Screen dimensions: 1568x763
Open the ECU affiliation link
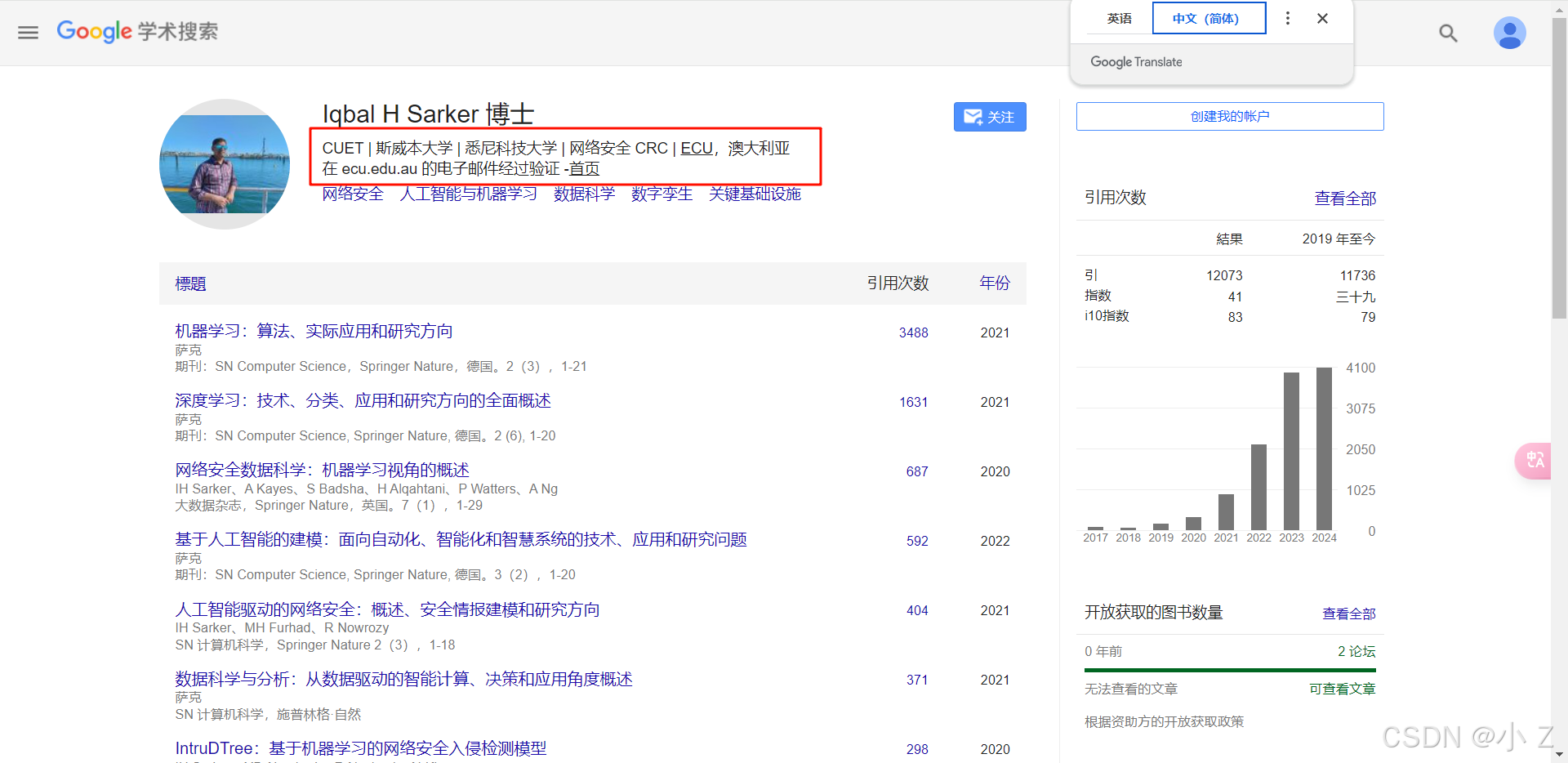pos(697,148)
